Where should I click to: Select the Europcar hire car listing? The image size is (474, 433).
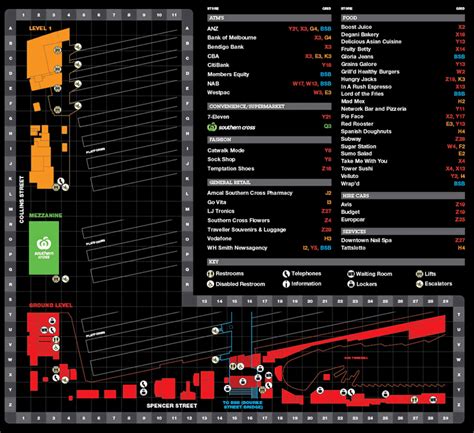pyautogui.click(x=403, y=220)
